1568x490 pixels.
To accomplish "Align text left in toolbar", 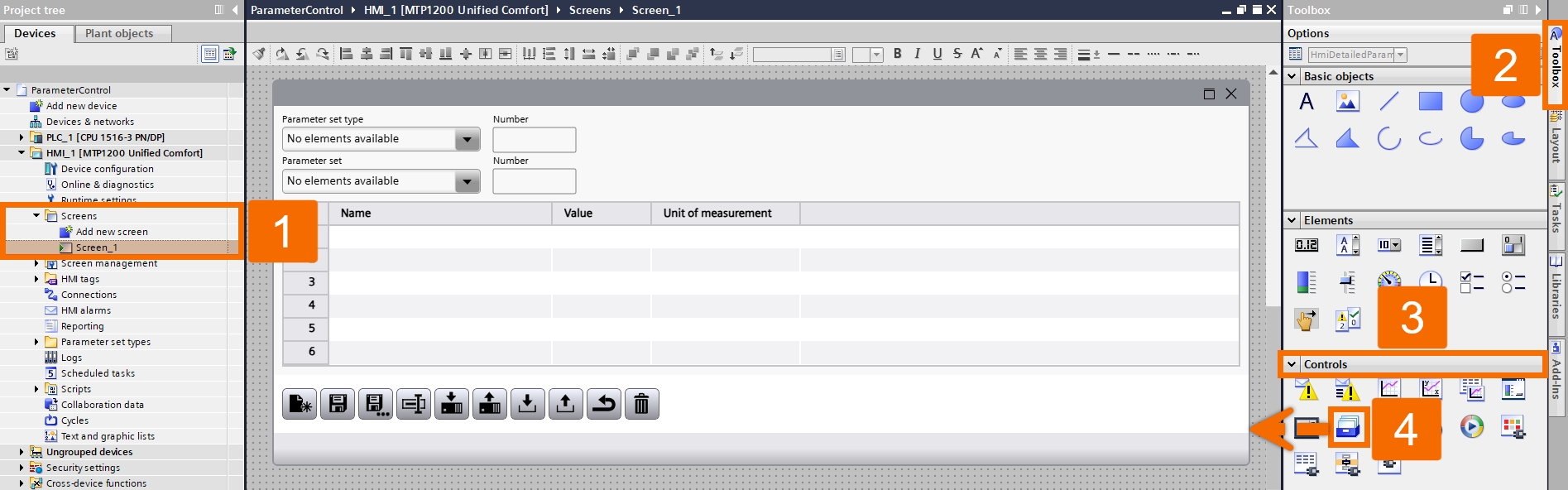I will pos(1020,54).
